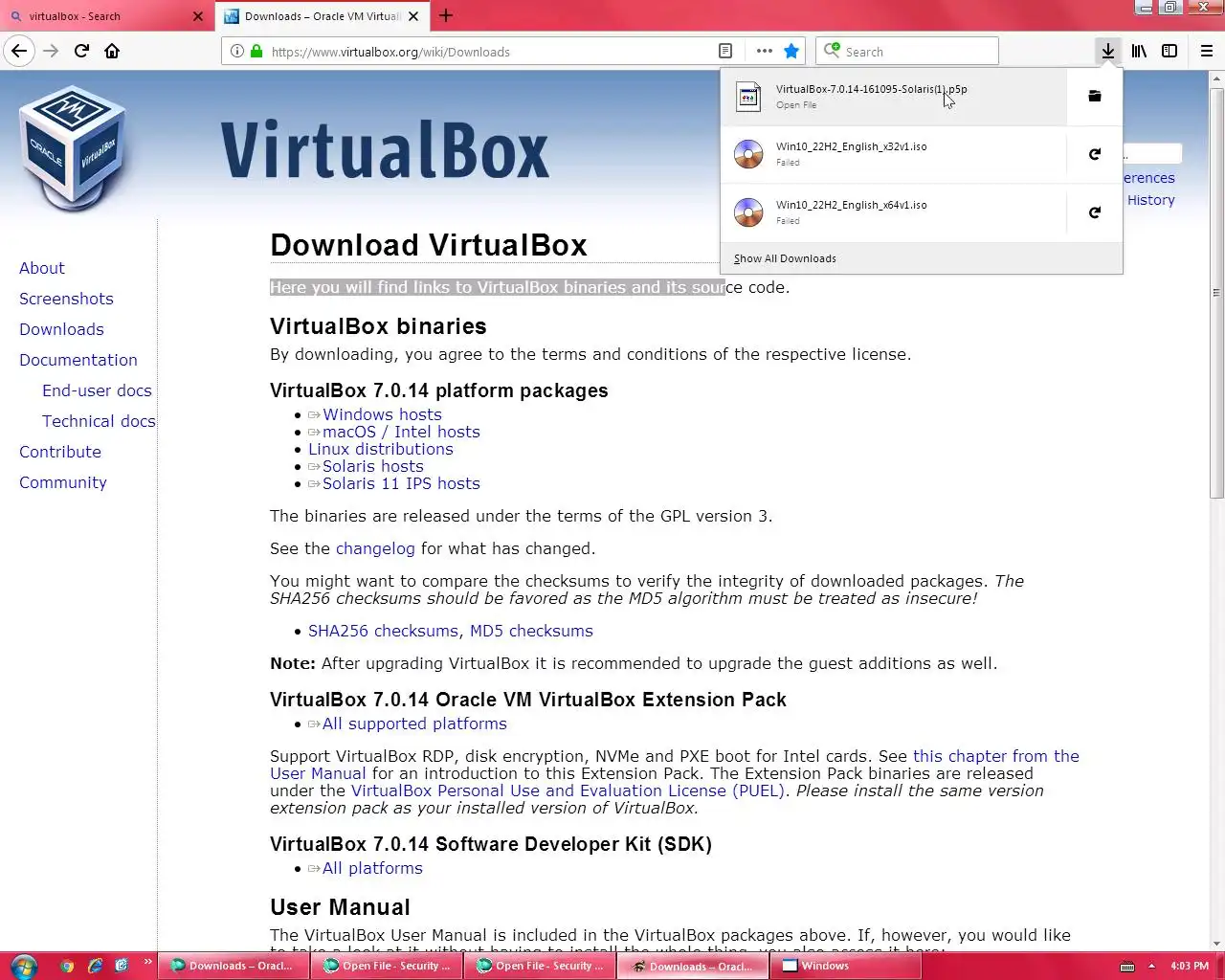
Task: Open the Screenshots sidebar link
Action: pyautogui.click(x=66, y=299)
